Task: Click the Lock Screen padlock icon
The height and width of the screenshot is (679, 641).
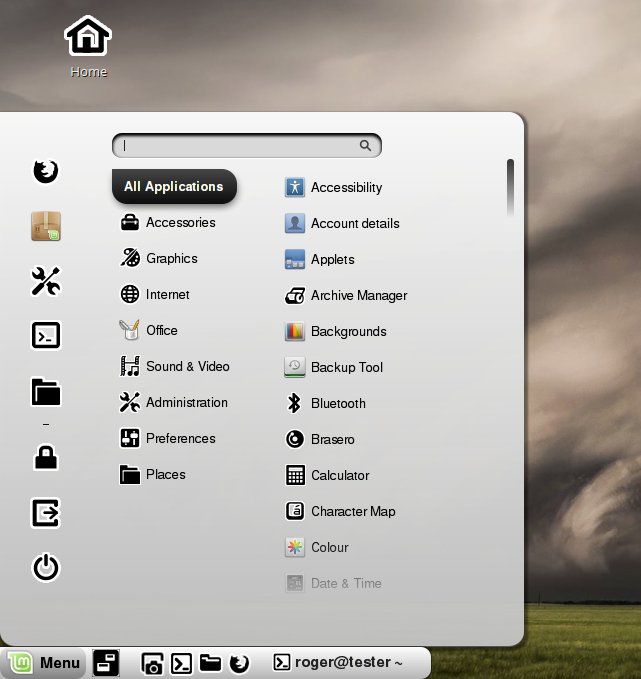Action: (46, 457)
